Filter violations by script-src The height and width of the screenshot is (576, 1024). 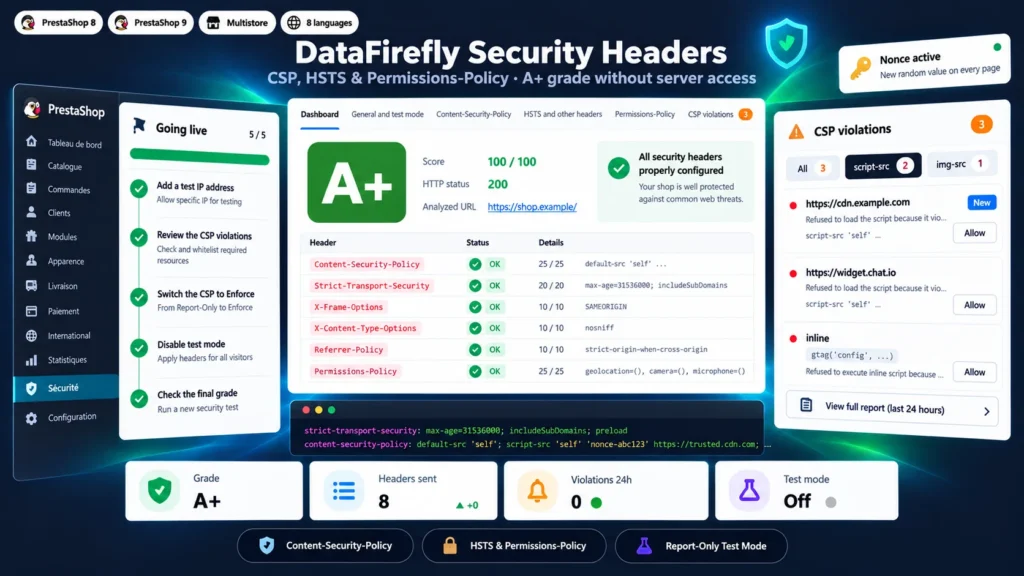point(882,167)
